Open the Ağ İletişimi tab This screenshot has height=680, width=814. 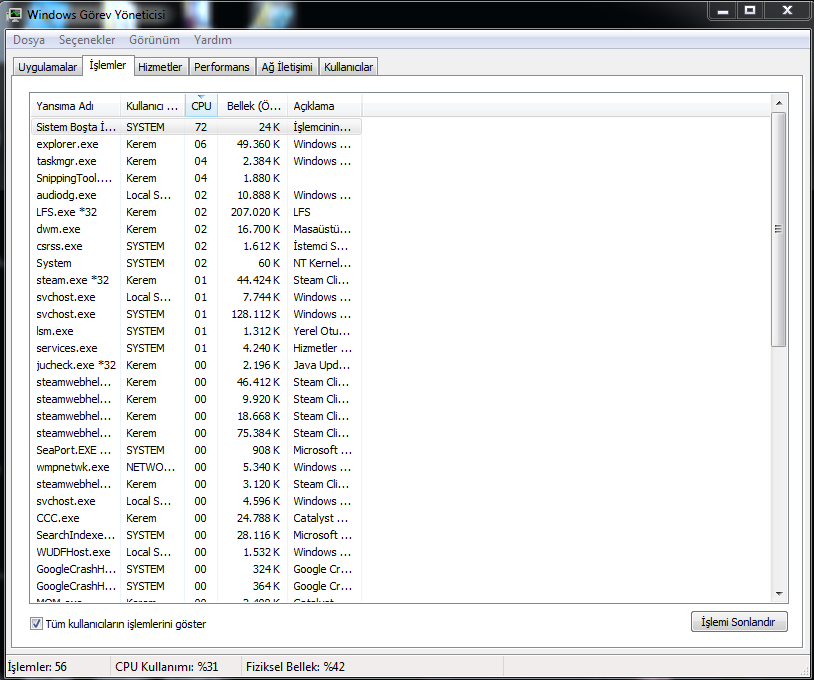coord(287,67)
